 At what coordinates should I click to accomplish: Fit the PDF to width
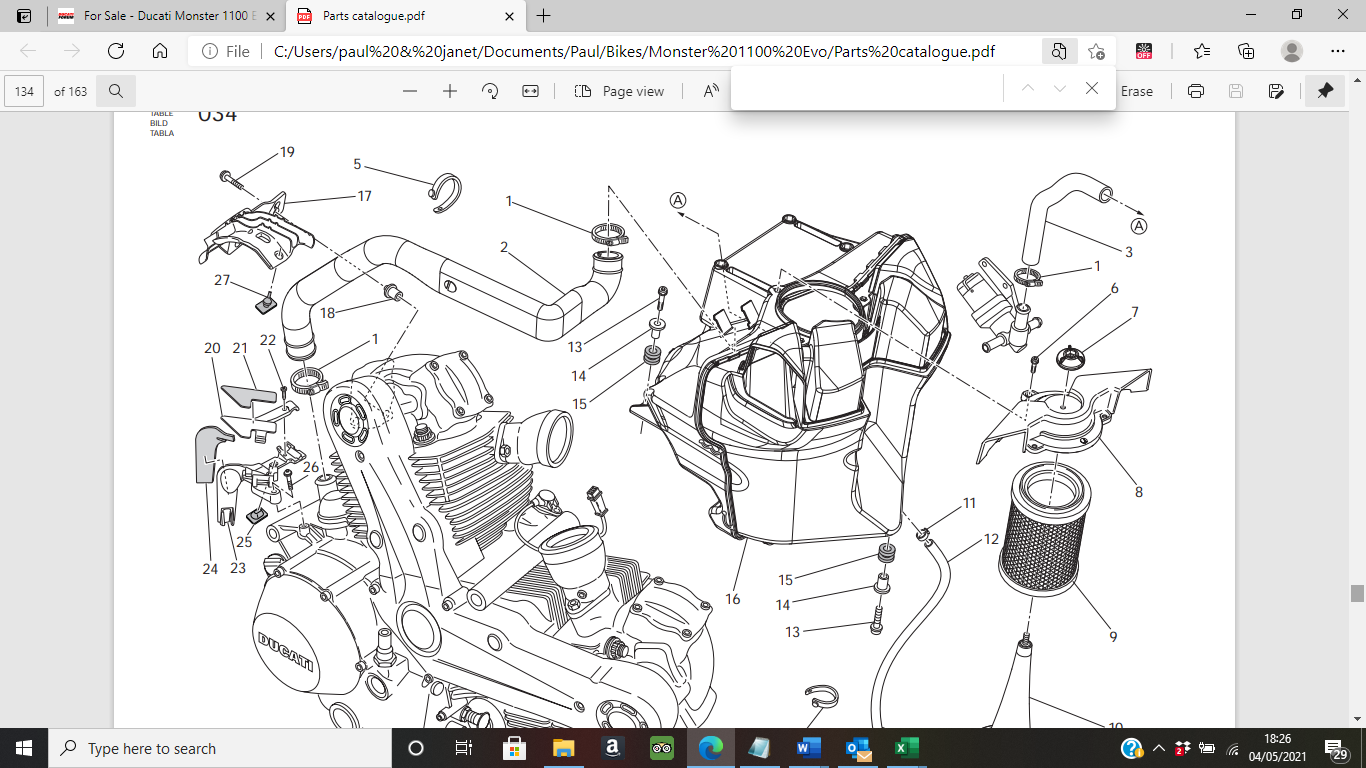530,91
